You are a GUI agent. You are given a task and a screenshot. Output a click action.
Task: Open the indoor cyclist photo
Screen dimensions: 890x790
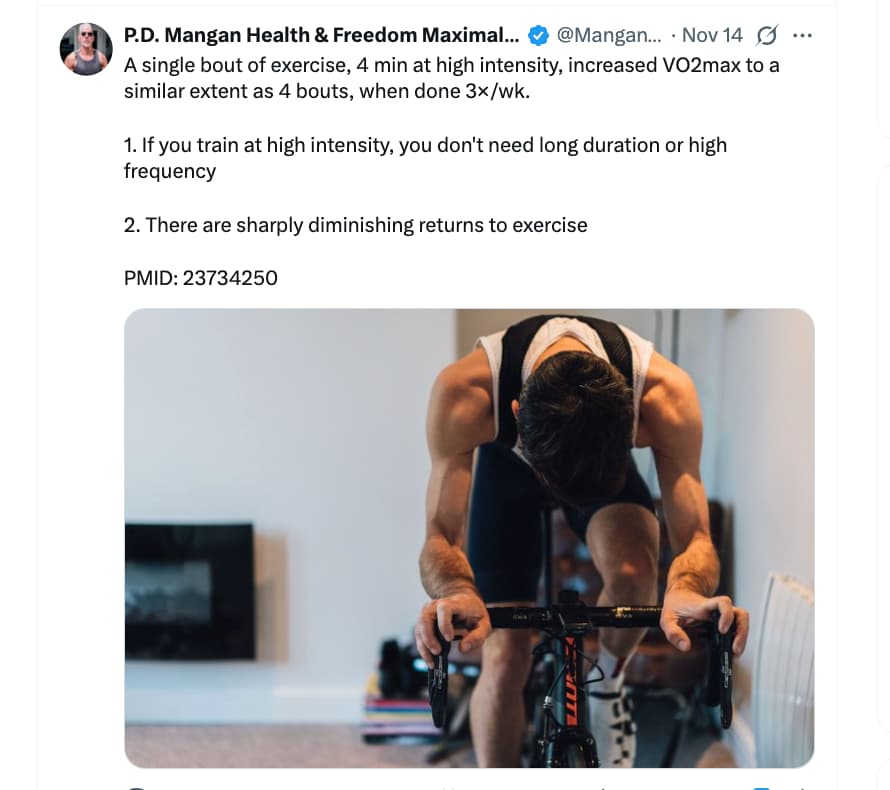point(300,420)
